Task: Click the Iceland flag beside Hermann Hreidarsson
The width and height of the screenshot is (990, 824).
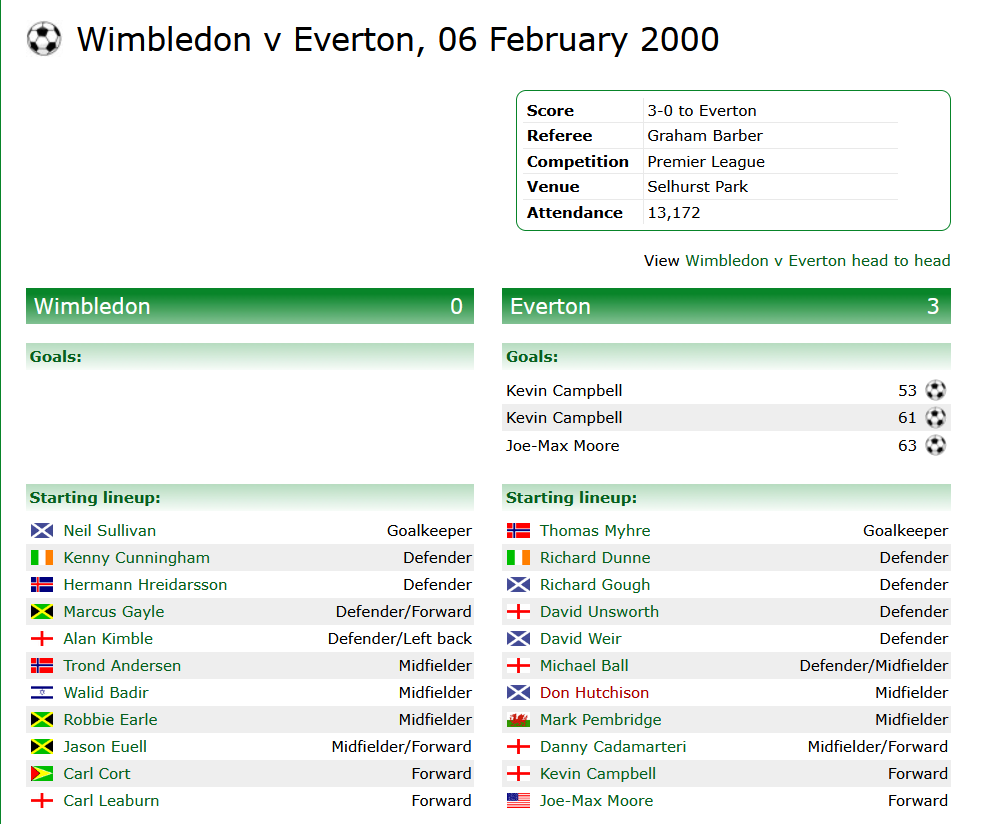Action: pos(42,585)
